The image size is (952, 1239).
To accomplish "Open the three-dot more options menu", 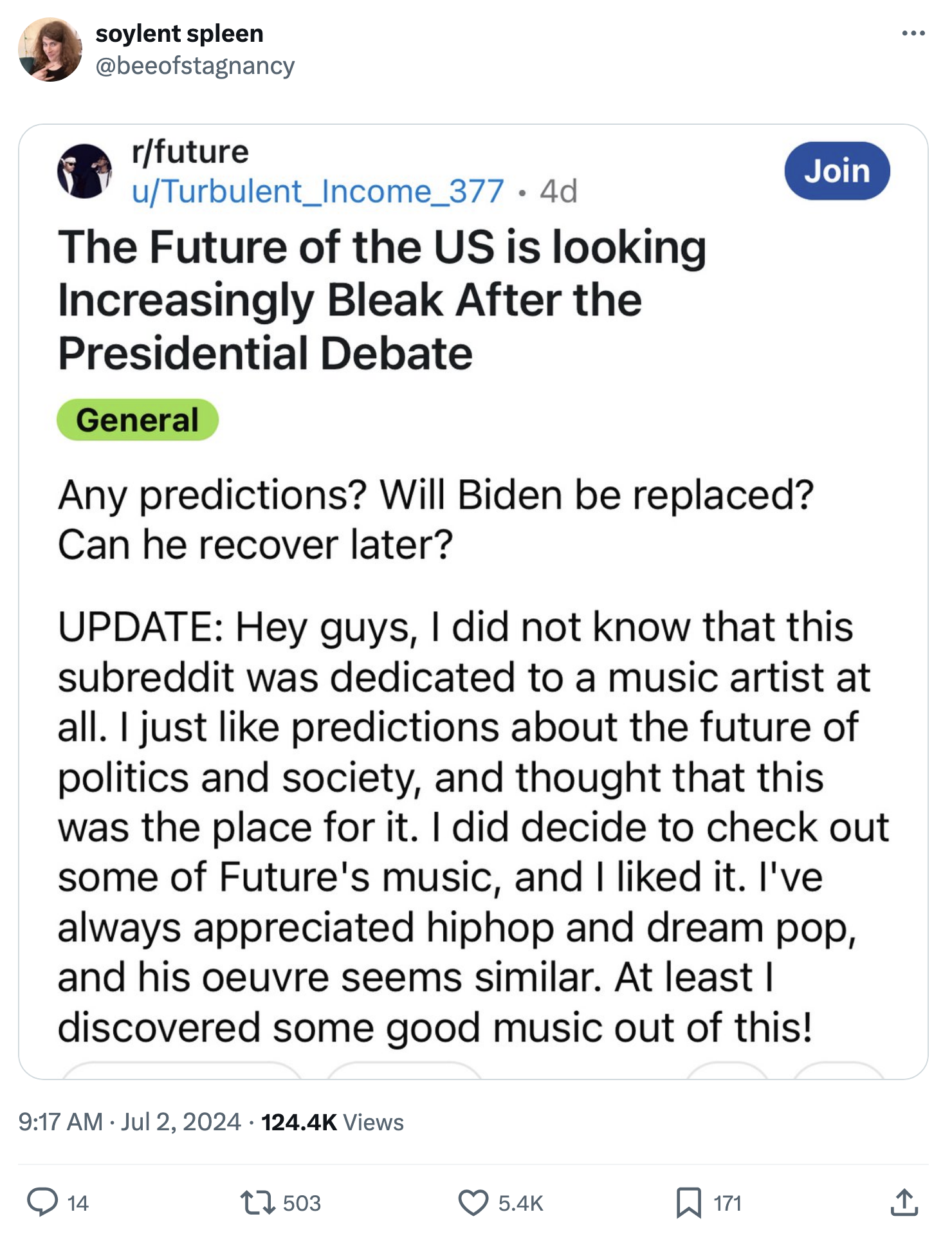I will [913, 33].
